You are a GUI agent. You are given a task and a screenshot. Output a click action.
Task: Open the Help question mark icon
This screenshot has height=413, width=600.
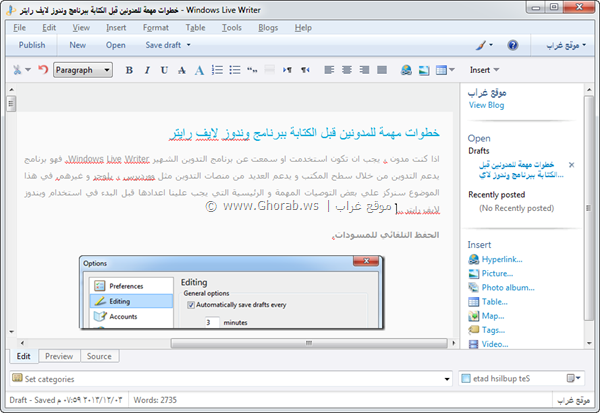click(513, 45)
